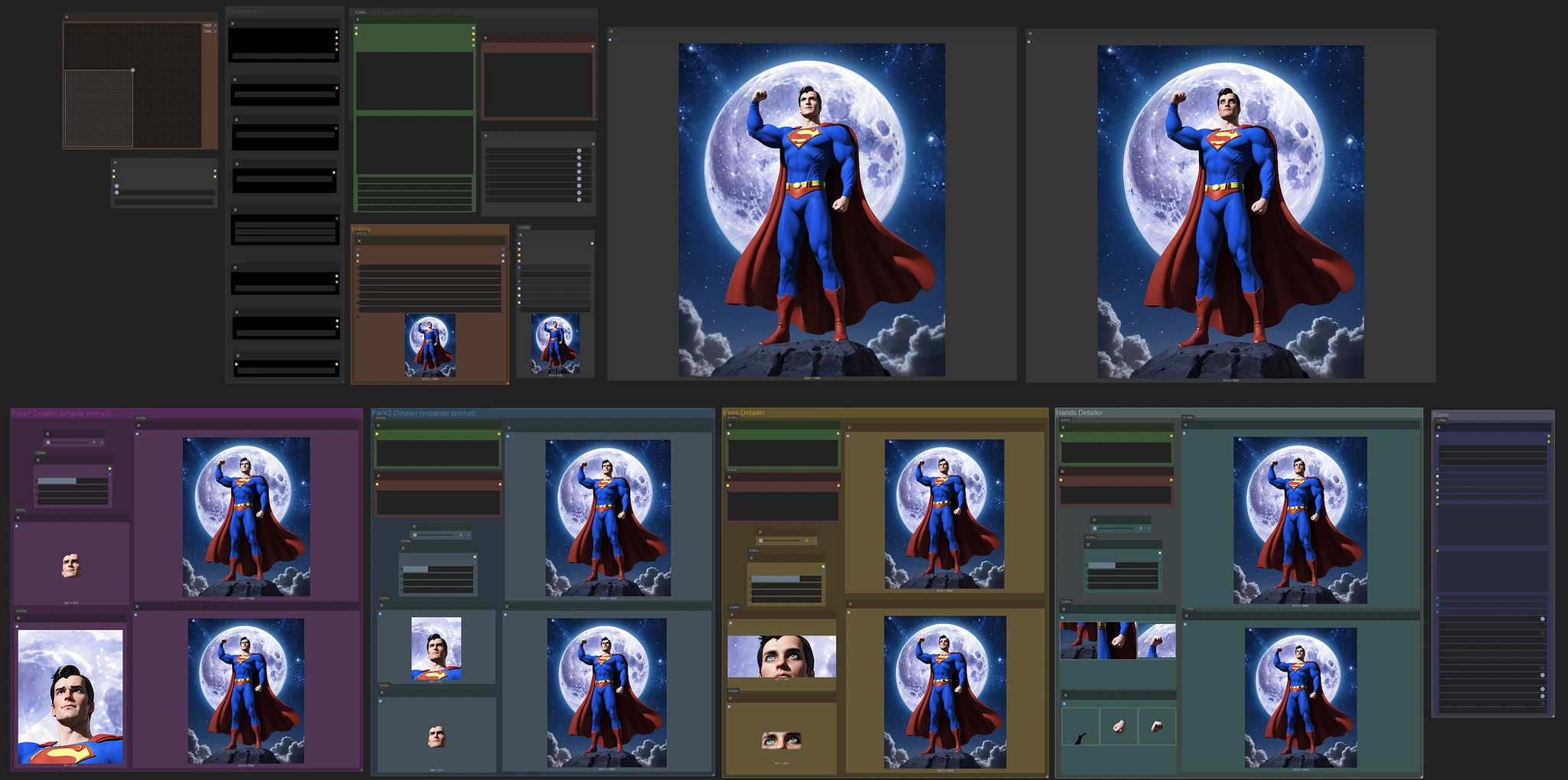The height and width of the screenshot is (780, 1568).
Task: Open the Face2 masked head thumbnail
Action: click(436, 736)
